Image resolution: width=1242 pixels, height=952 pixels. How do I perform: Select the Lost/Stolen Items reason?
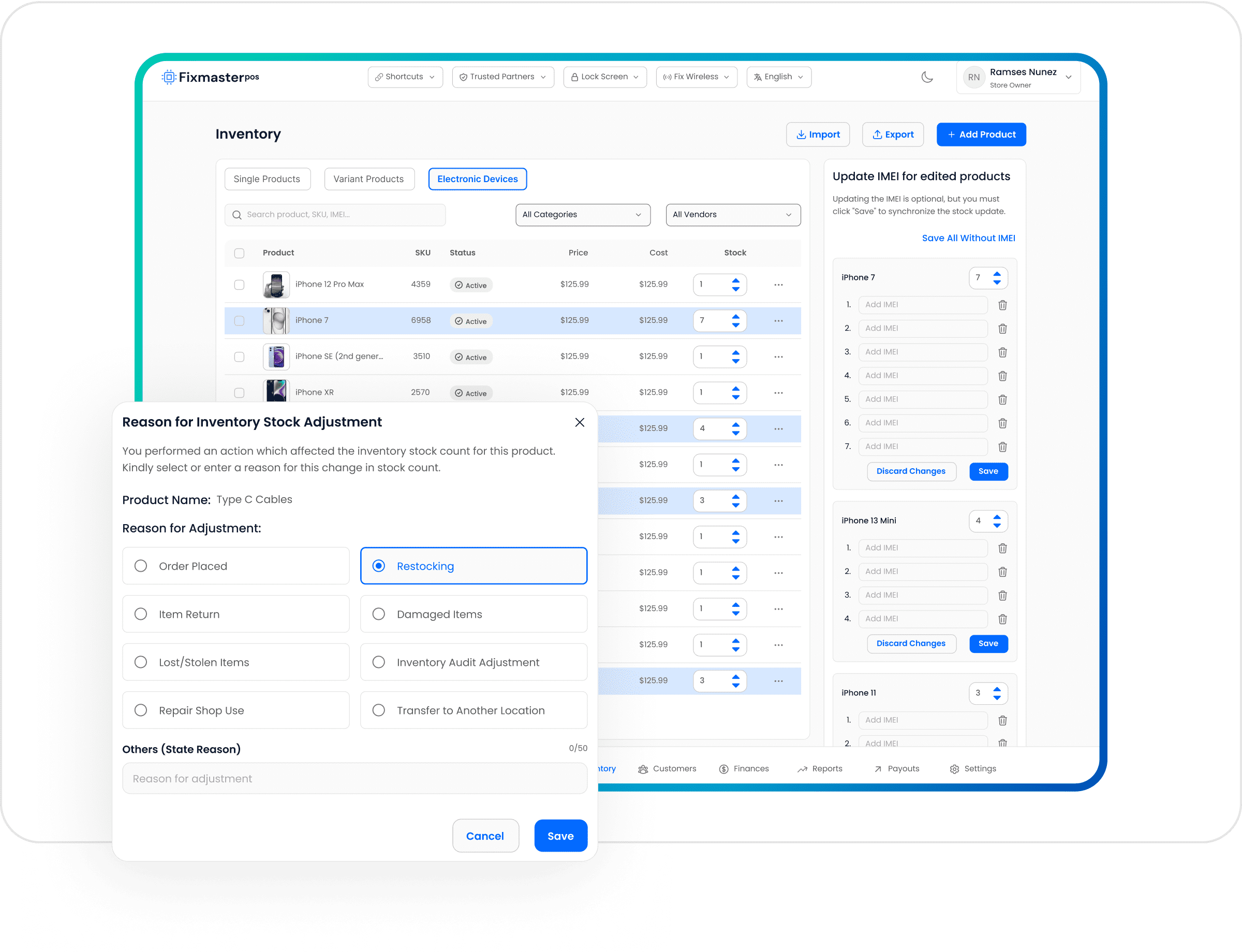(x=236, y=662)
